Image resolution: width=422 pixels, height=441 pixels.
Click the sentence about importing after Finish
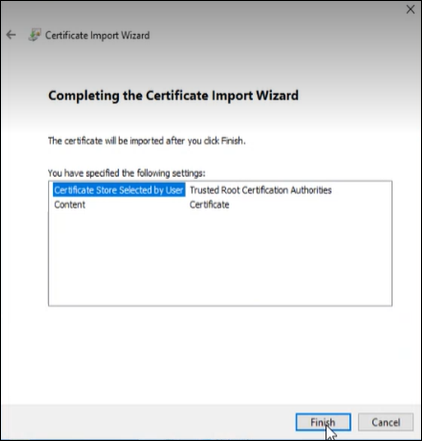[x=147, y=141]
